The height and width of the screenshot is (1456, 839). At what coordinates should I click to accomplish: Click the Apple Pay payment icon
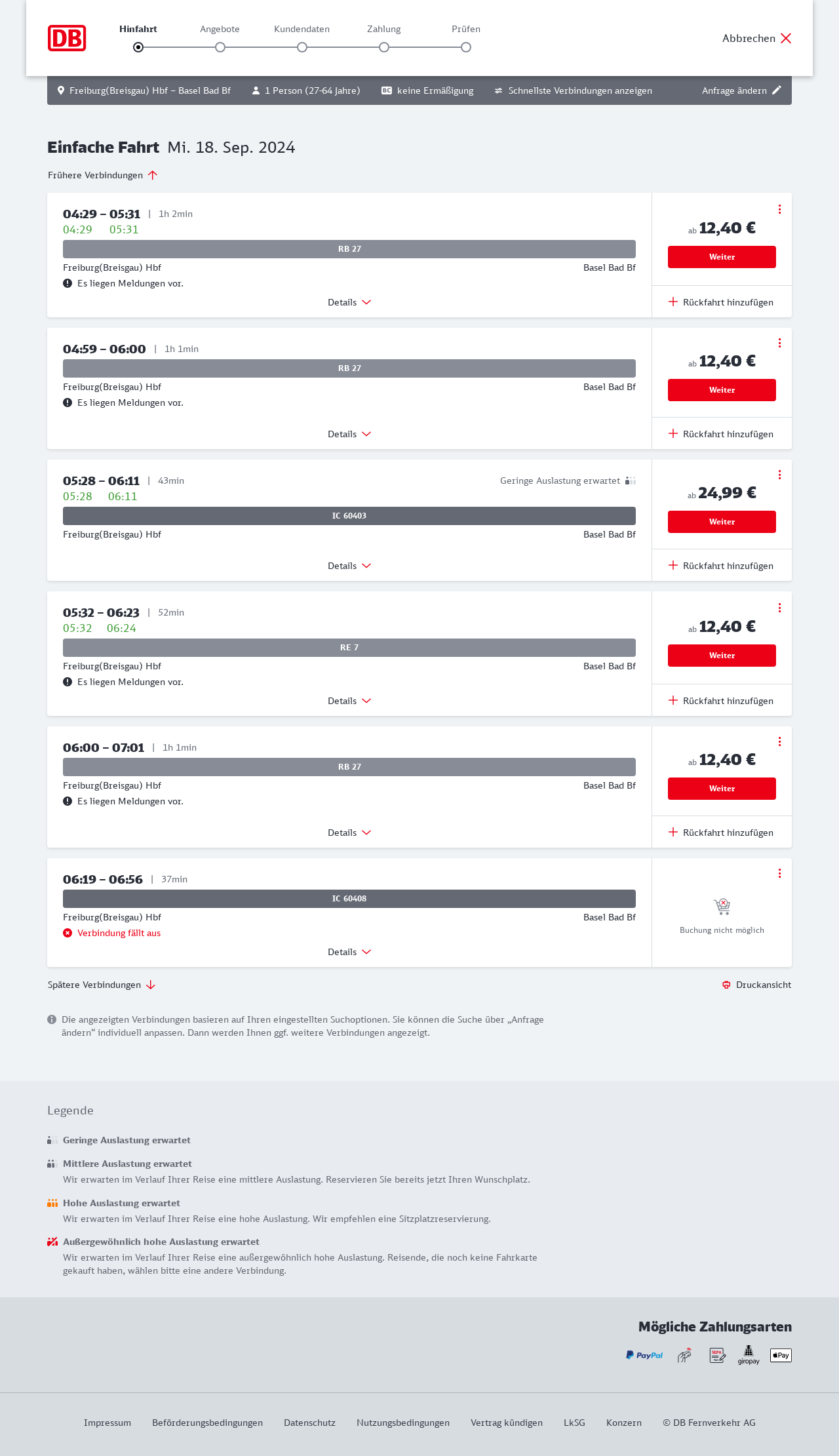click(781, 1355)
